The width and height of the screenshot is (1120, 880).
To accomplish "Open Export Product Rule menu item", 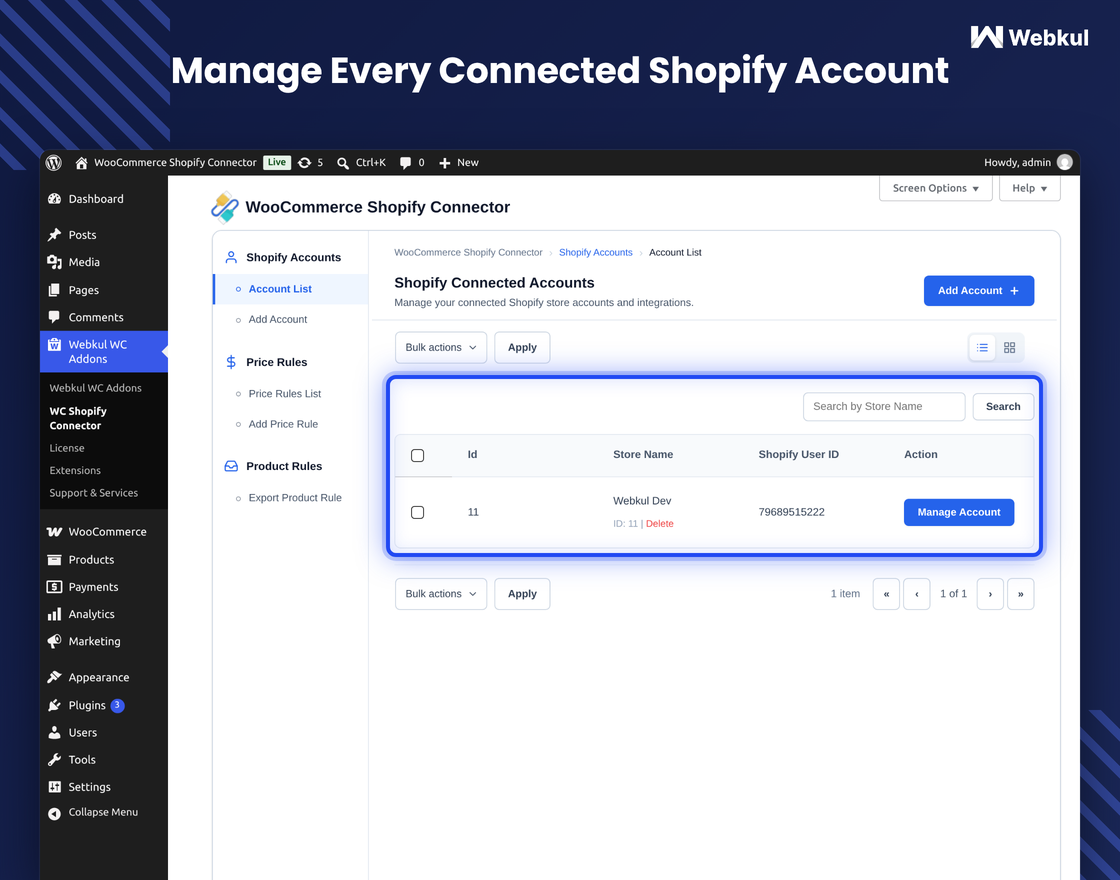I will tap(295, 498).
